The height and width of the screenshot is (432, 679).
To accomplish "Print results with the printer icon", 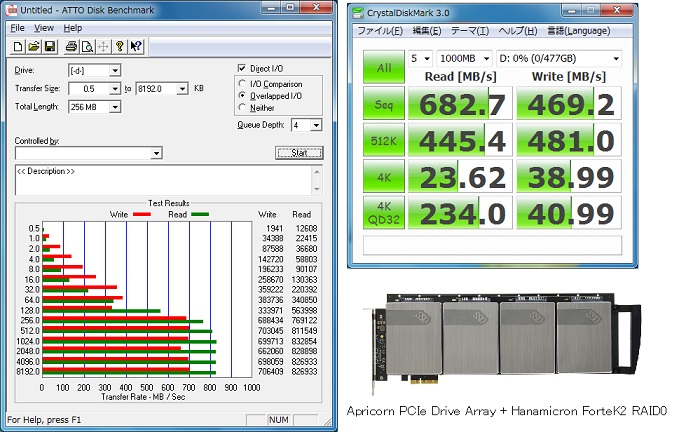I will tap(71, 46).
